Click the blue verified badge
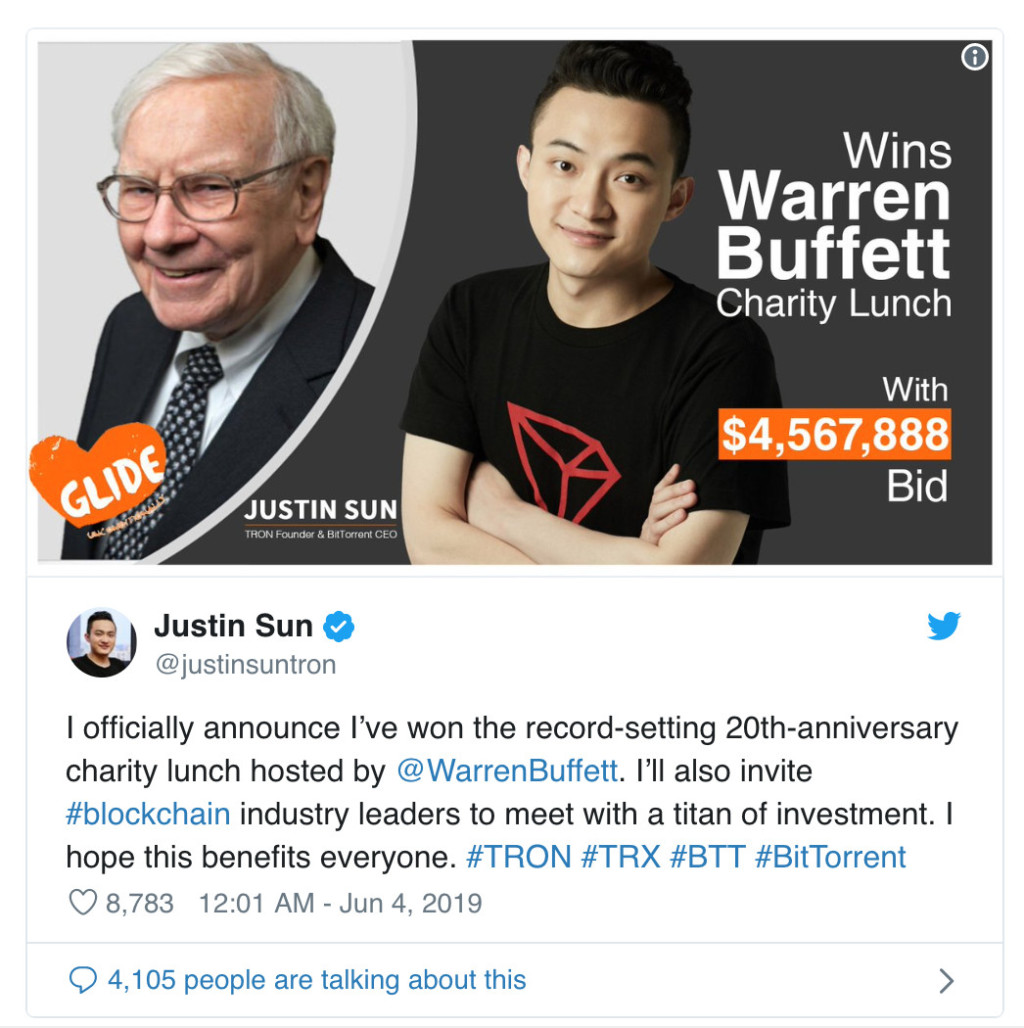 (338, 626)
